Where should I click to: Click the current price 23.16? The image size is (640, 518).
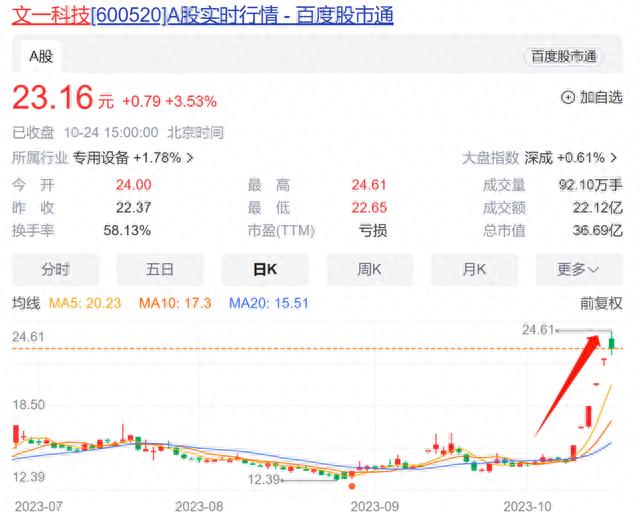coord(53,97)
